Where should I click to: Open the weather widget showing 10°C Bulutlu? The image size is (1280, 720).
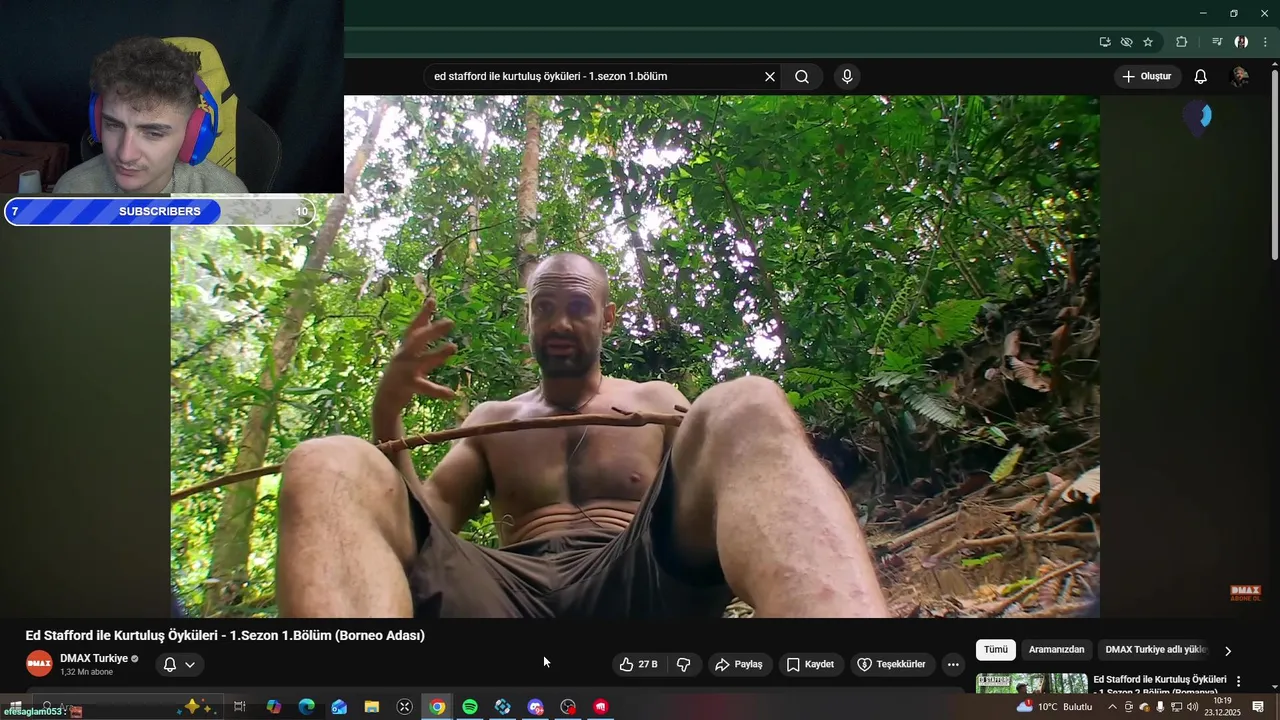(x=1056, y=707)
